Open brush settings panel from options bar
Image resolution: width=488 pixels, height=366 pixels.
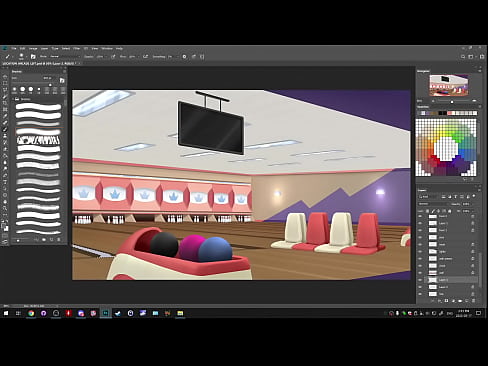click(33, 57)
